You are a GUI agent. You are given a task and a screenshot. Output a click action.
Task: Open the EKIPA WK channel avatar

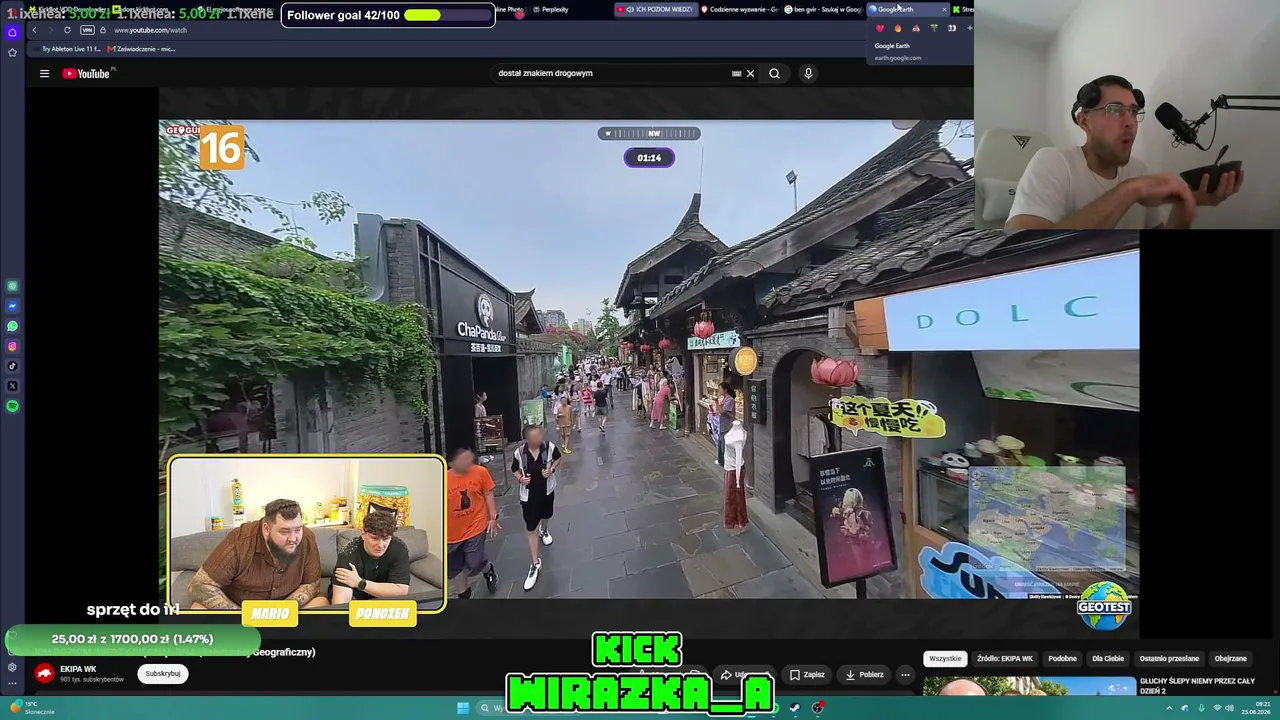point(44,673)
